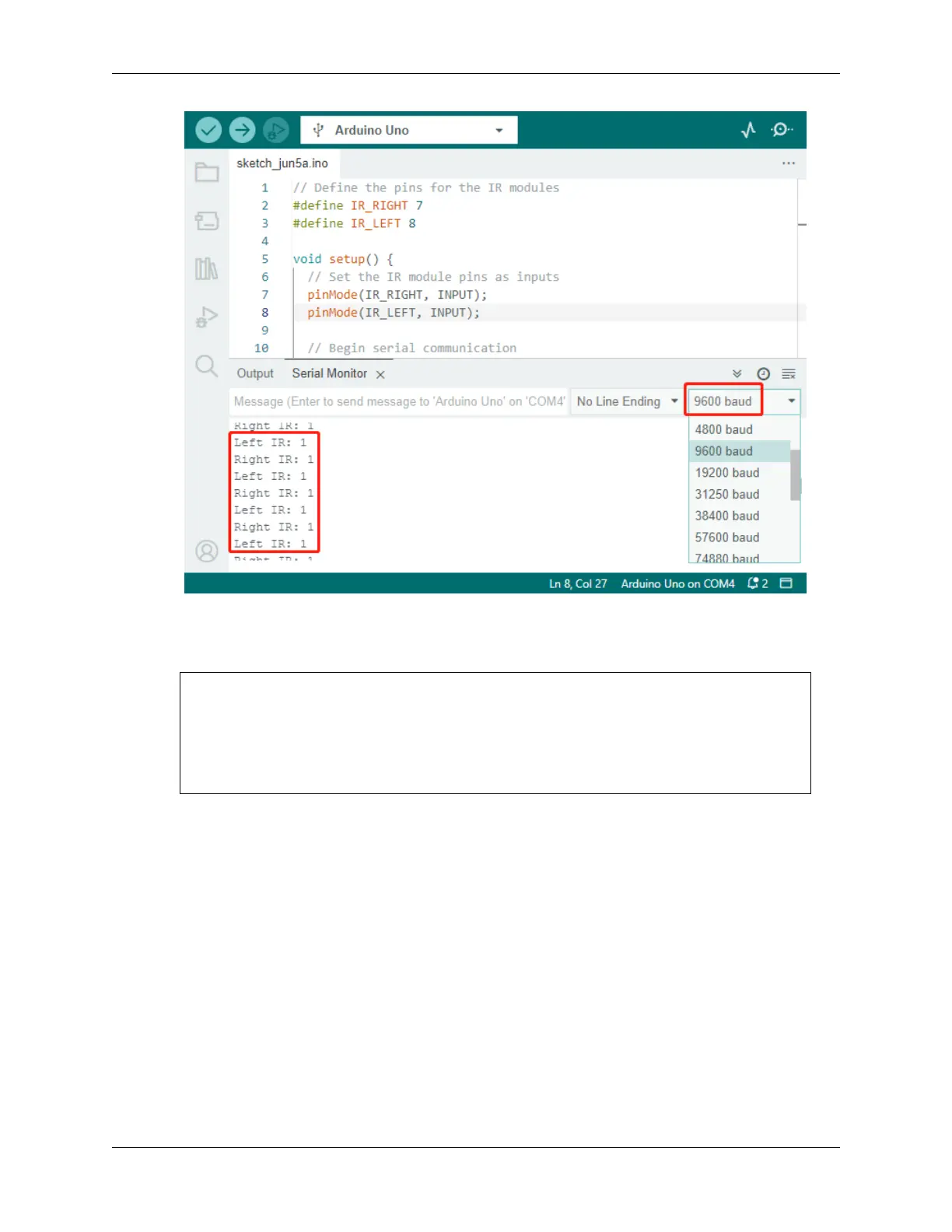
Task: Click the '// Define the pins' comment line
Action: point(425,187)
